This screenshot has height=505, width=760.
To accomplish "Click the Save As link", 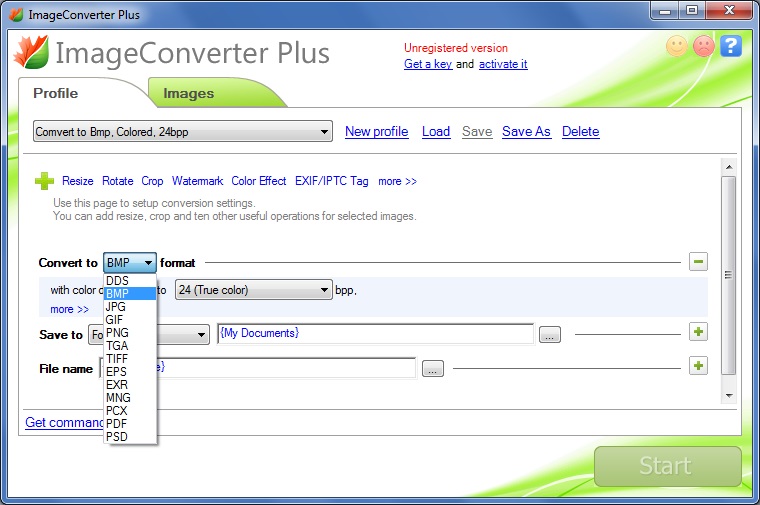I will (x=526, y=131).
